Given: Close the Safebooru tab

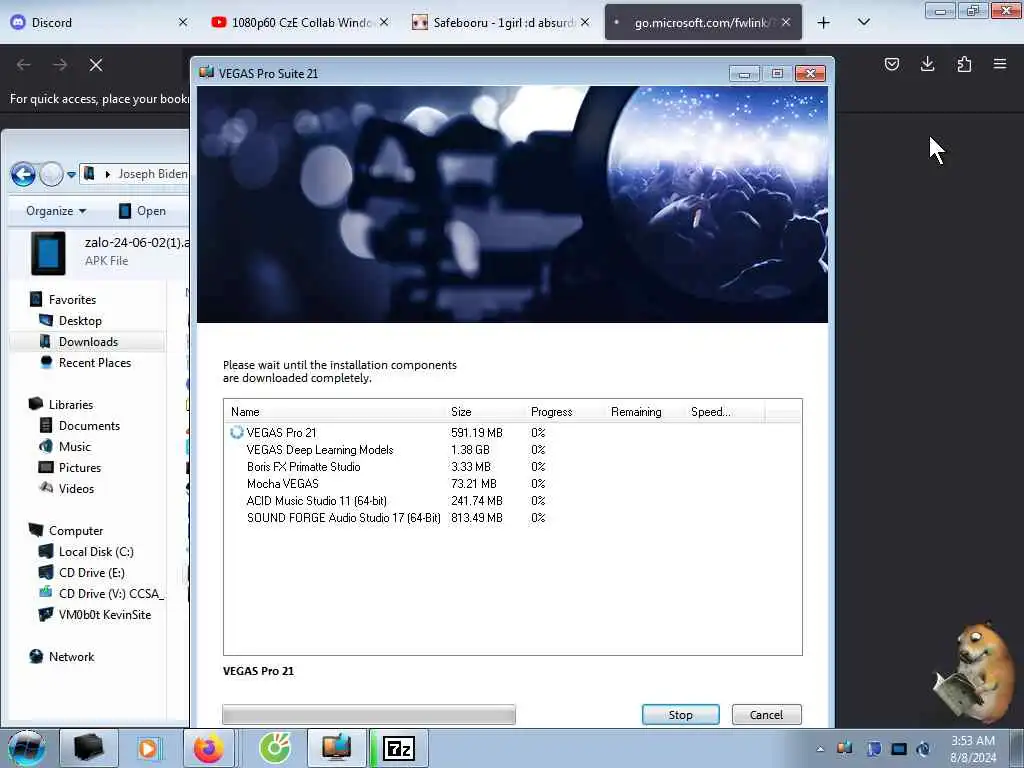Looking at the screenshot, I should 585,22.
